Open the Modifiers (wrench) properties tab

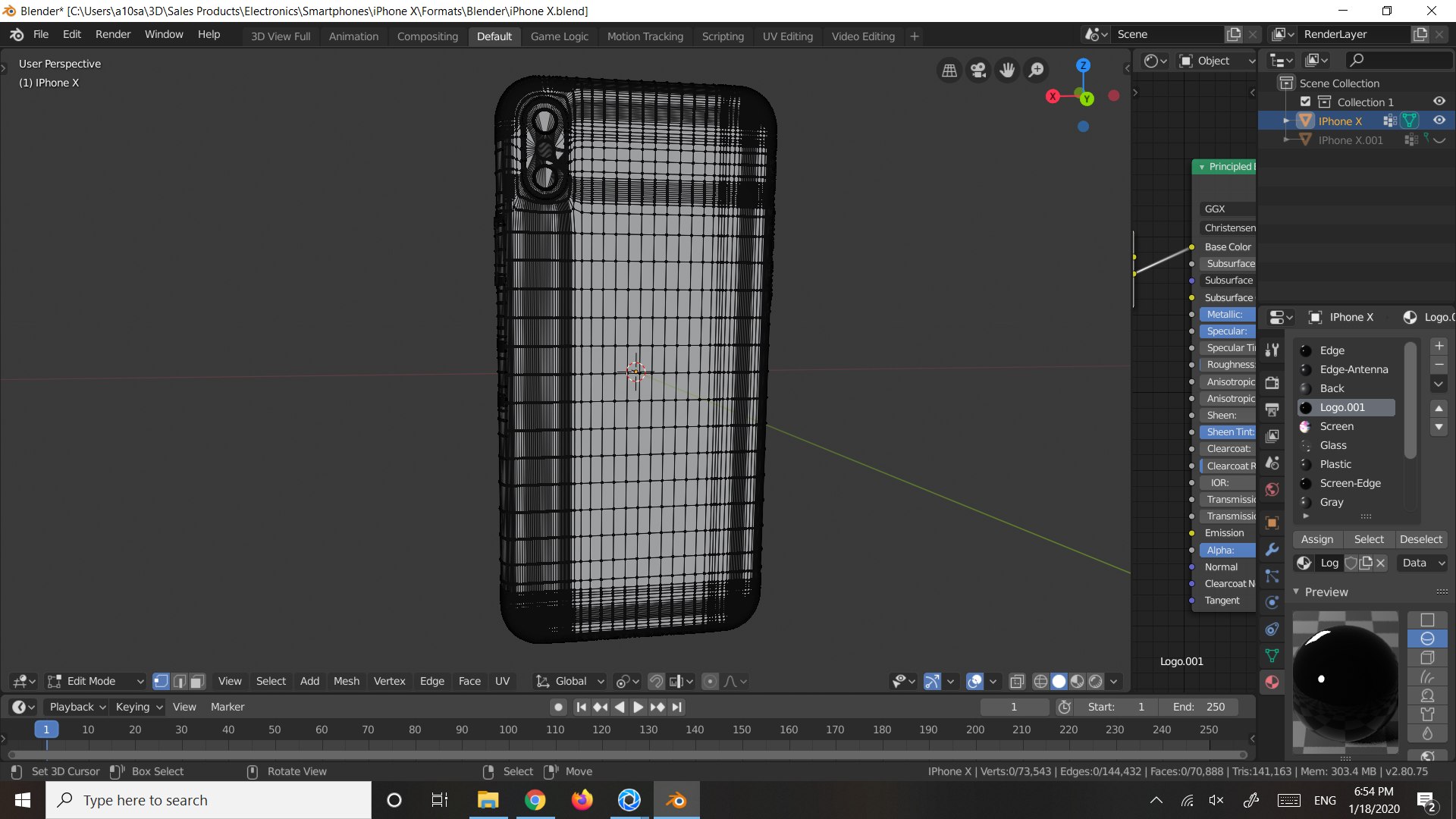click(1272, 549)
